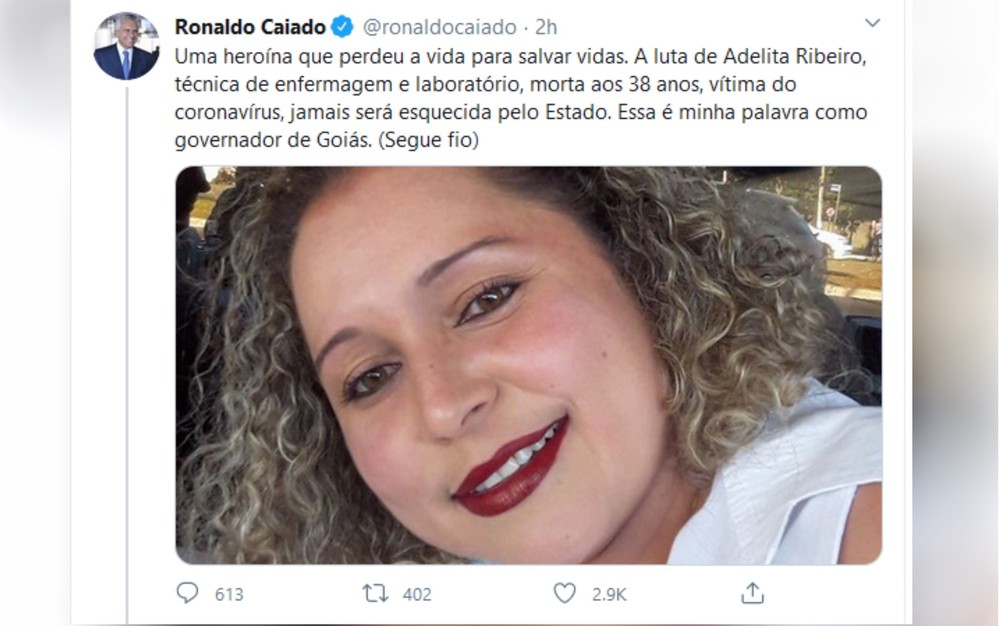View the attached photo of Adelita Ribeiro
Image resolution: width=1000 pixels, height=626 pixels.
click(x=529, y=365)
